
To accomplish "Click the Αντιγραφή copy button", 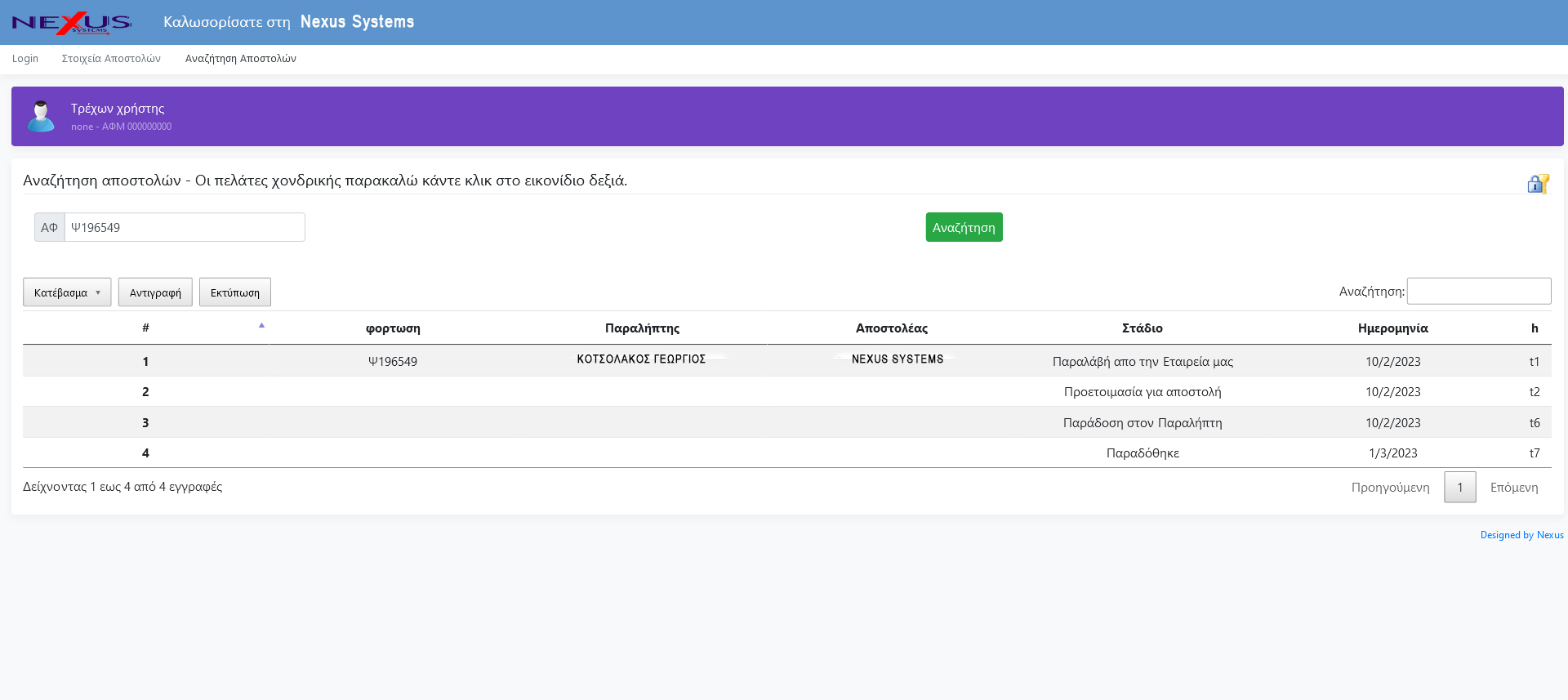I will click(155, 292).
